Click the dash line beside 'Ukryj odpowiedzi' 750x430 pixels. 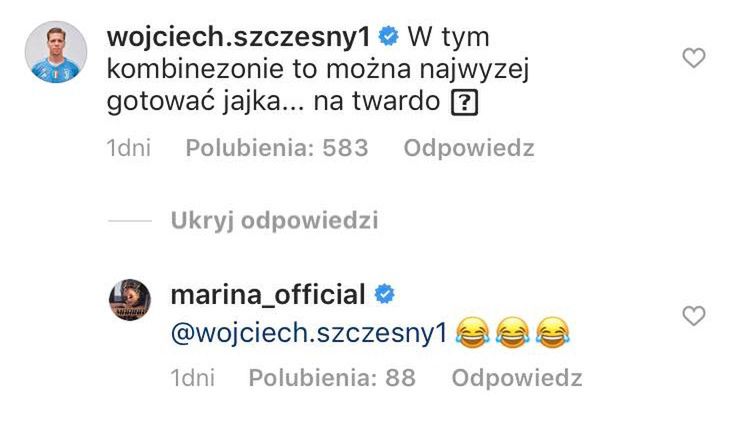tap(129, 220)
